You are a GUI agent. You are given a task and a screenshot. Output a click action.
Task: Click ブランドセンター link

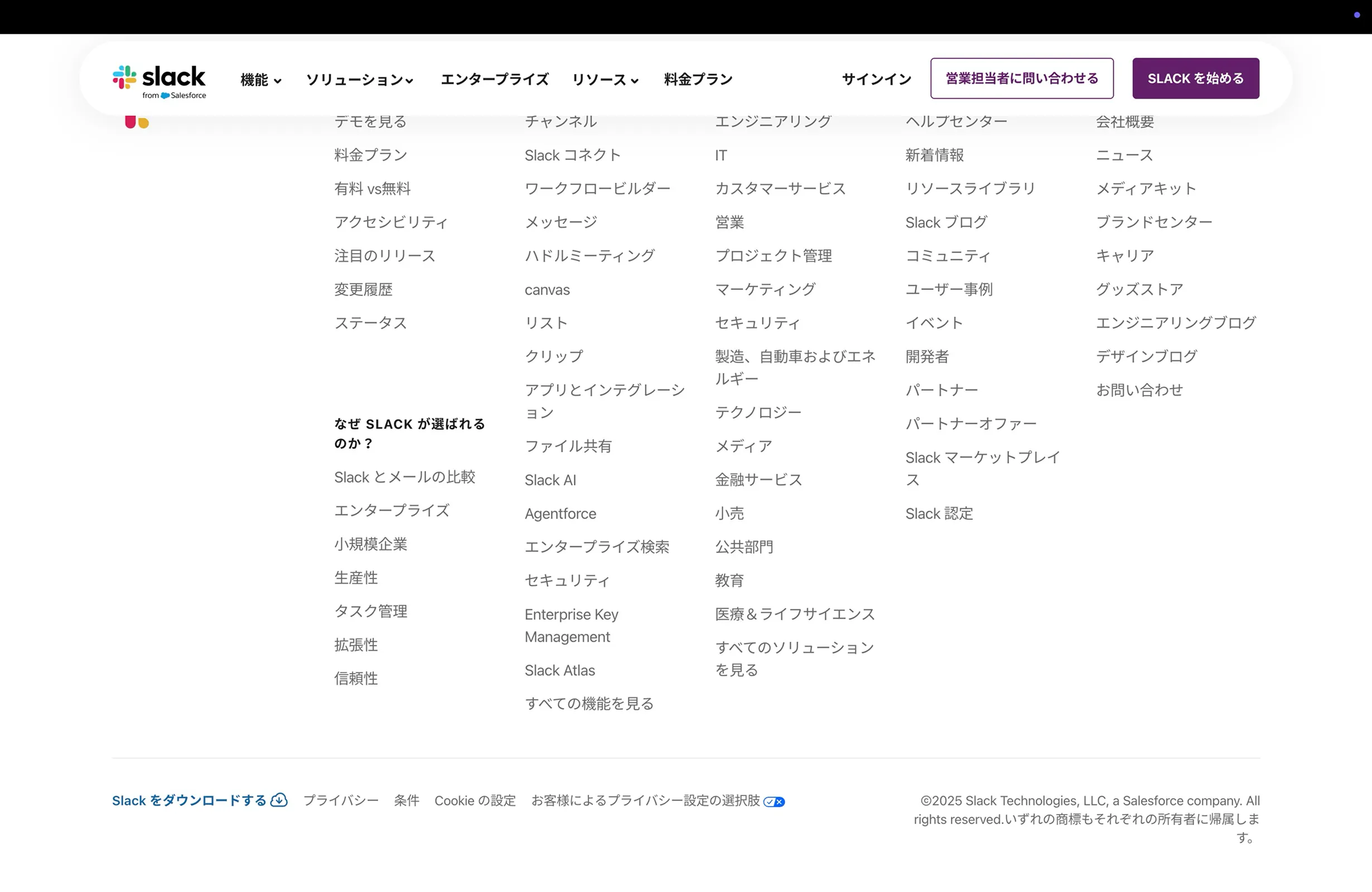pyautogui.click(x=1153, y=222)
